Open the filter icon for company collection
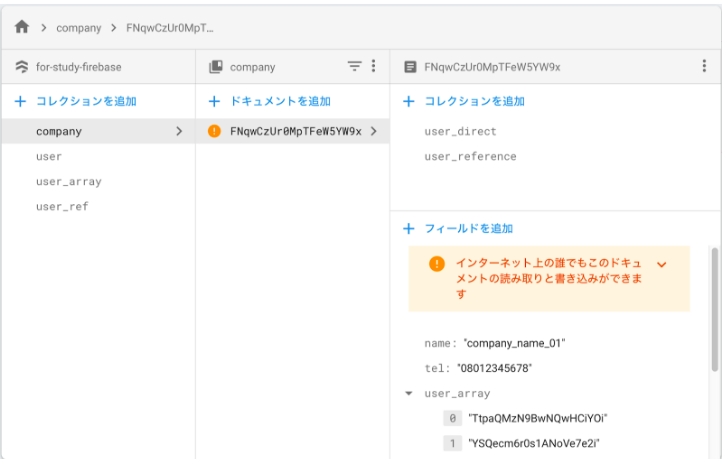 click(354, 66)
